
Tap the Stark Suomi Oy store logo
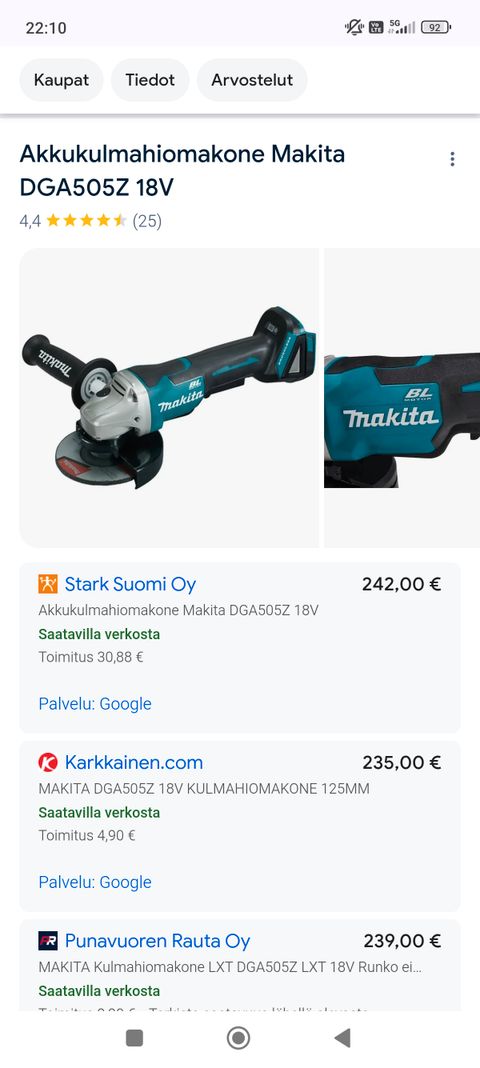(48, 584)
